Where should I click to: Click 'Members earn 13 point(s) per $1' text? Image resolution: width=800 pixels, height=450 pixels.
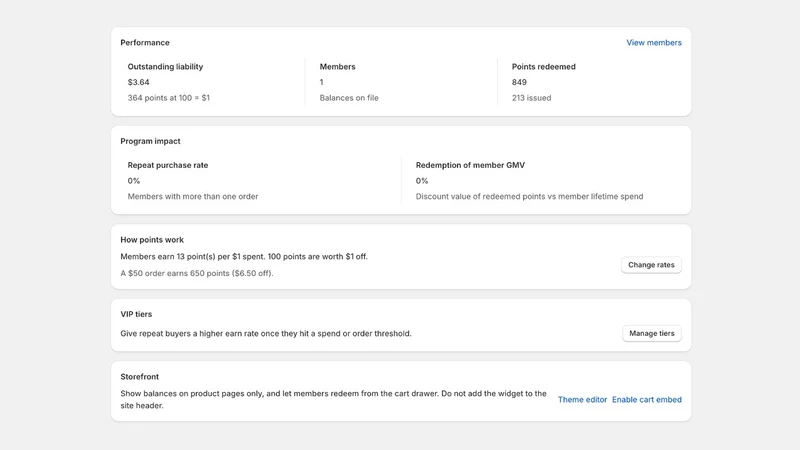[244, 257]
